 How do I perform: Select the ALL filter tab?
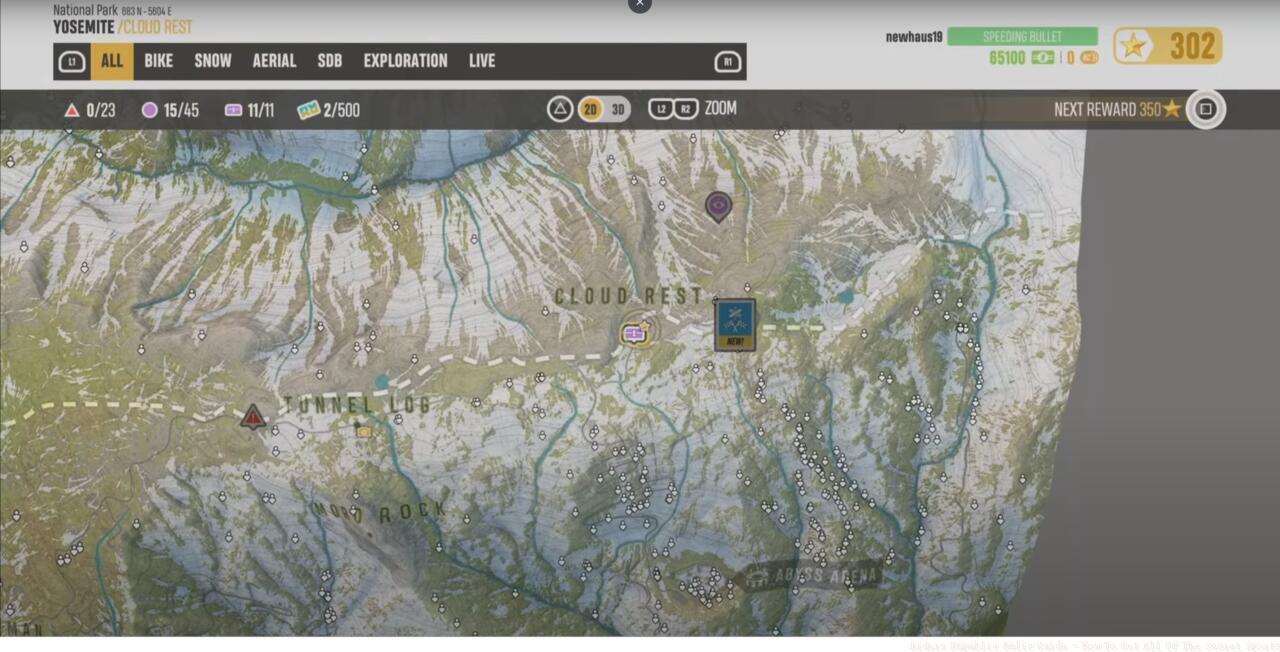tap(112, 61)
